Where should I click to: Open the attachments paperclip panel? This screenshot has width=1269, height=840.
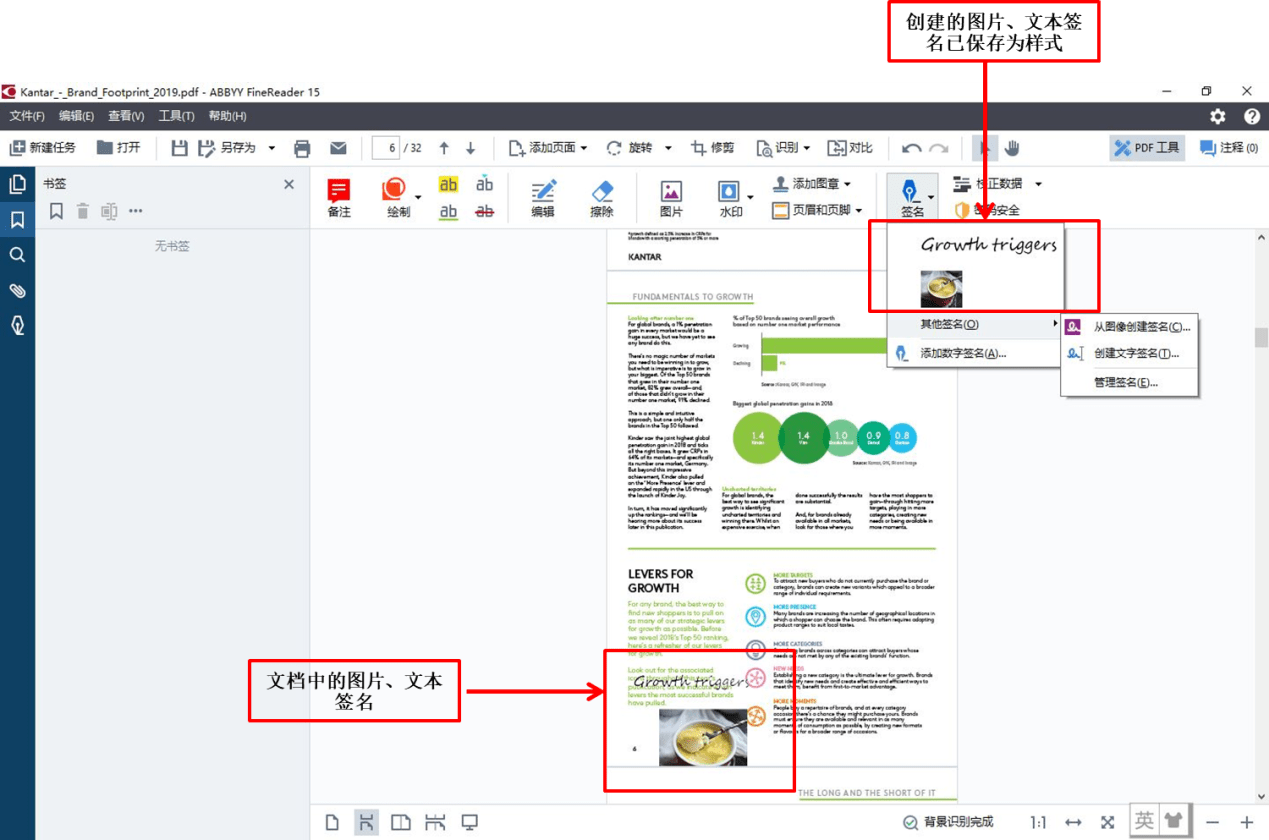click(x=17, y=290)
